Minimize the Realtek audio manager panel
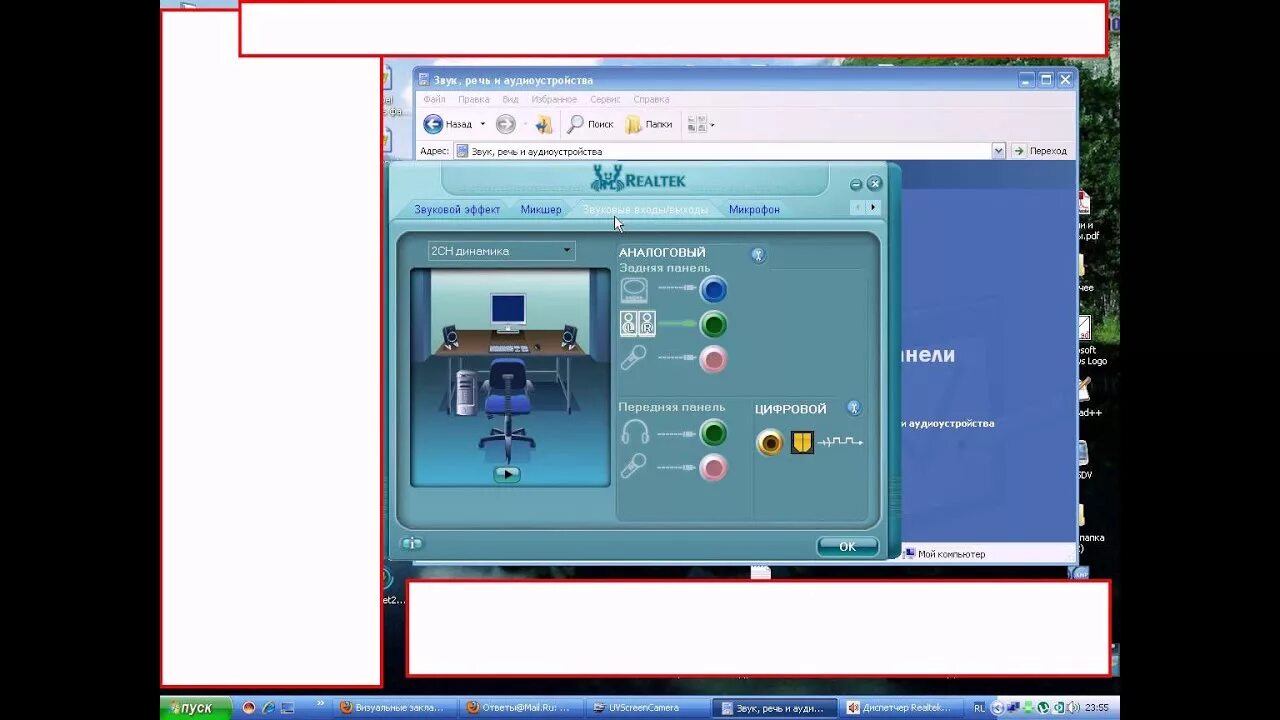 pos(856,184)
